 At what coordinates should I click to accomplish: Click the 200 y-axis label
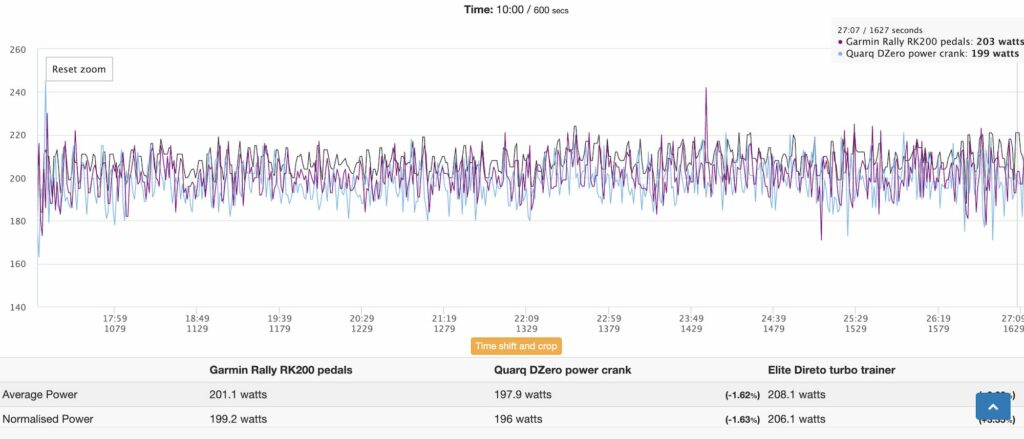[x=18, y=178]
